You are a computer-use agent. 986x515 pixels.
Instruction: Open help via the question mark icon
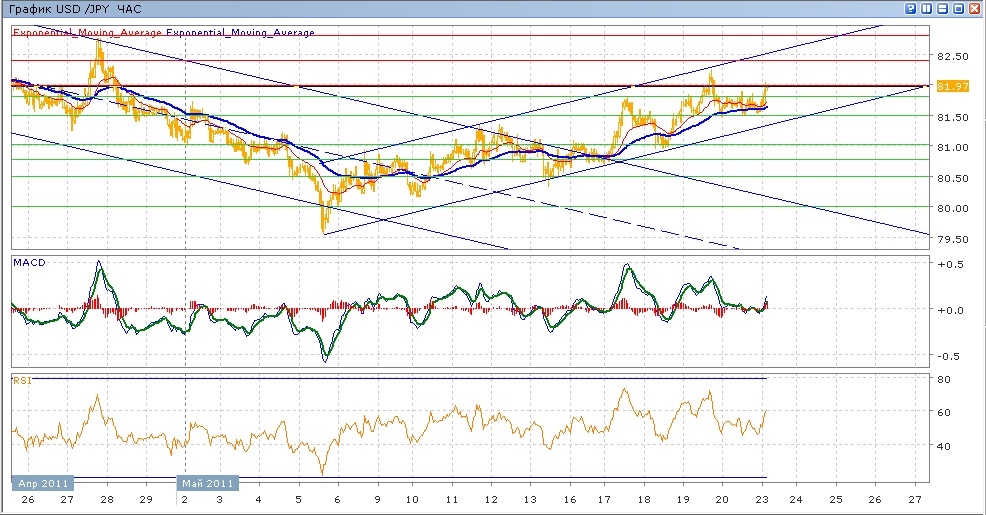(911, 8)
